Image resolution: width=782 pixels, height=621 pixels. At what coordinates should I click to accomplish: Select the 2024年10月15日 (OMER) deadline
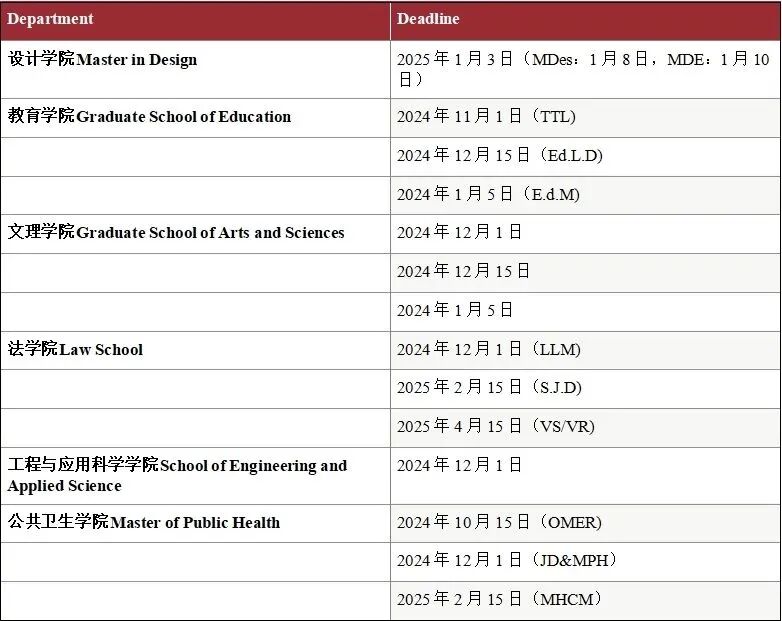pos(586,523)
